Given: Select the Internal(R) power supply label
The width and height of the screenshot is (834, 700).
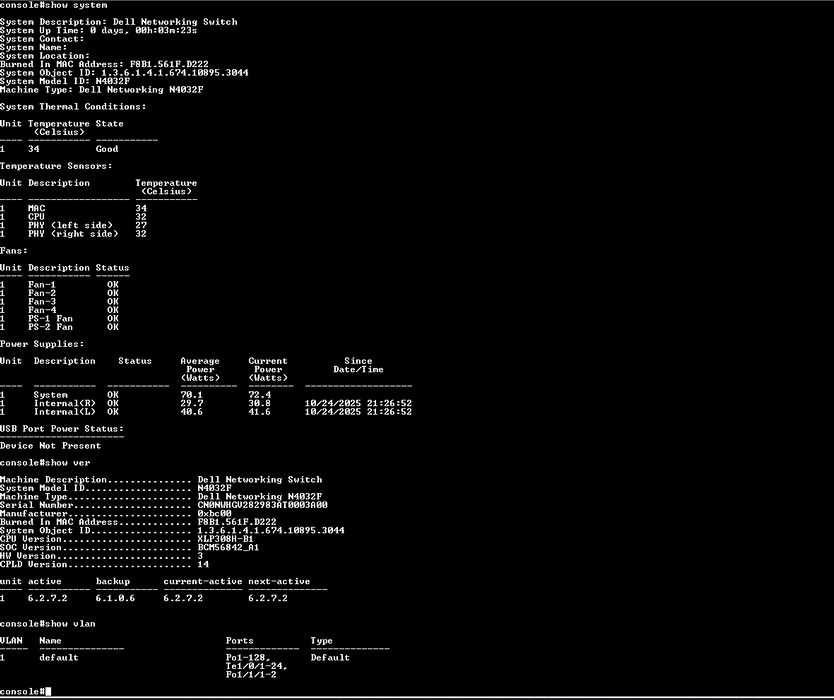Looking at the screenshot, I should click(x=65, y=404).
